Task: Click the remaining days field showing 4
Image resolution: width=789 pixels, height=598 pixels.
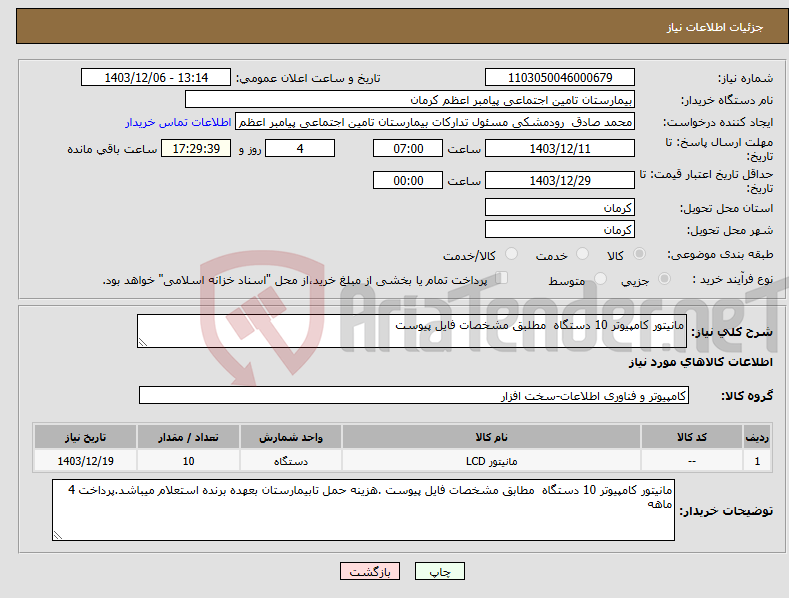Action: [x=300, y=148]
